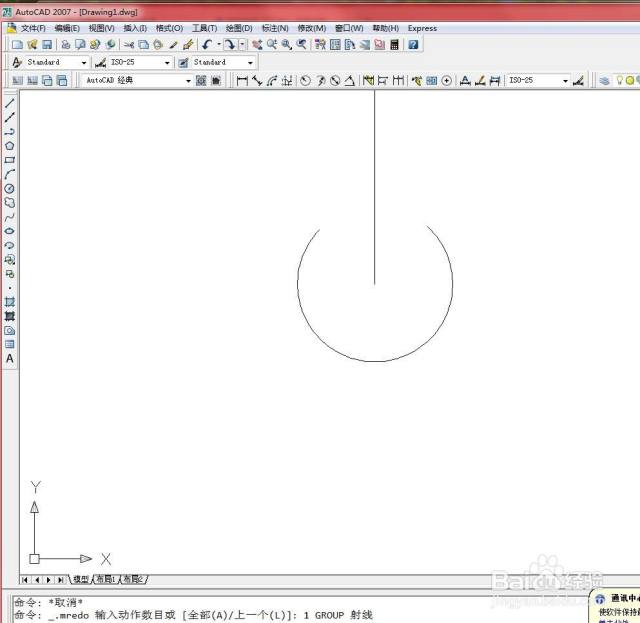Click the Match Properties brush icon

point(173,44)
